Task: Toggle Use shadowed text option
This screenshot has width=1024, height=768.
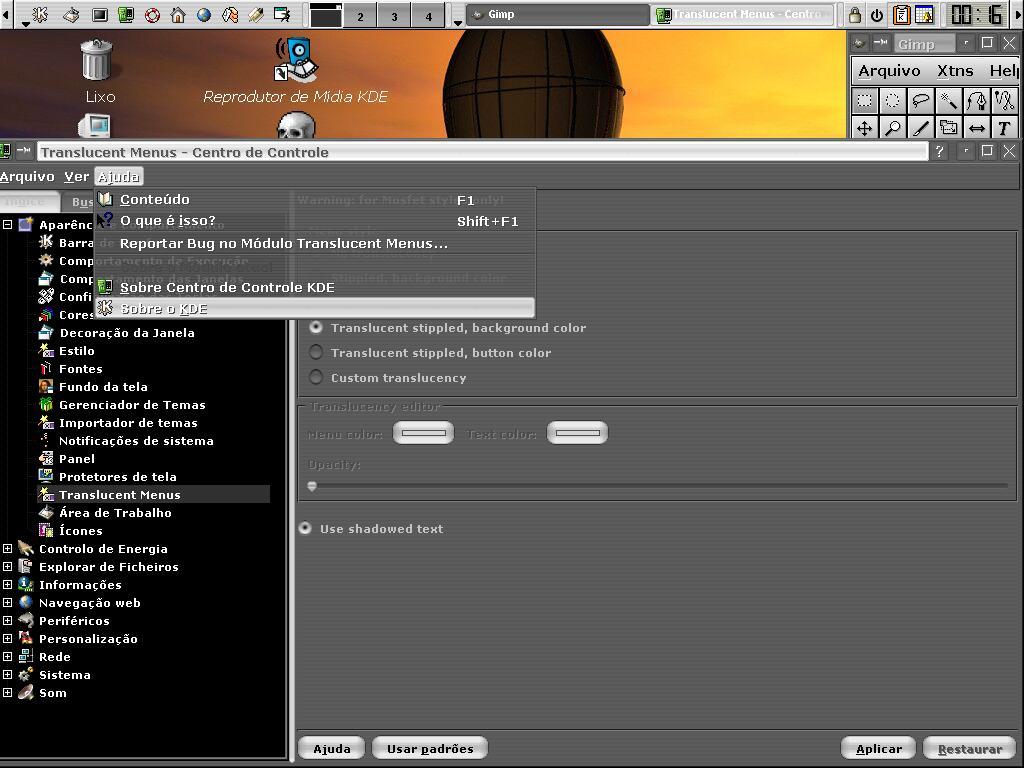Action: point(305,528)
